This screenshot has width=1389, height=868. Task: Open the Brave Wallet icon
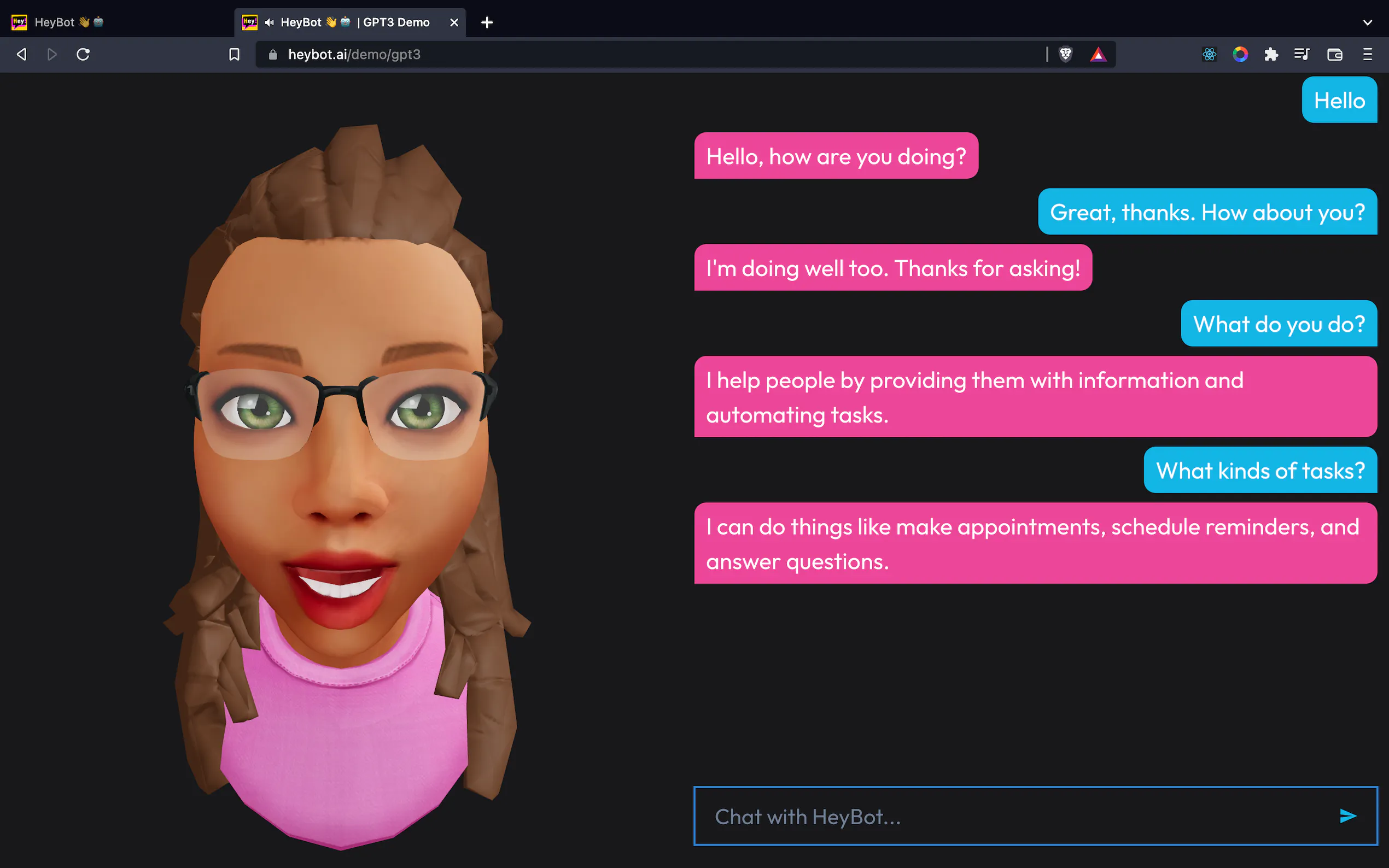1334,55
